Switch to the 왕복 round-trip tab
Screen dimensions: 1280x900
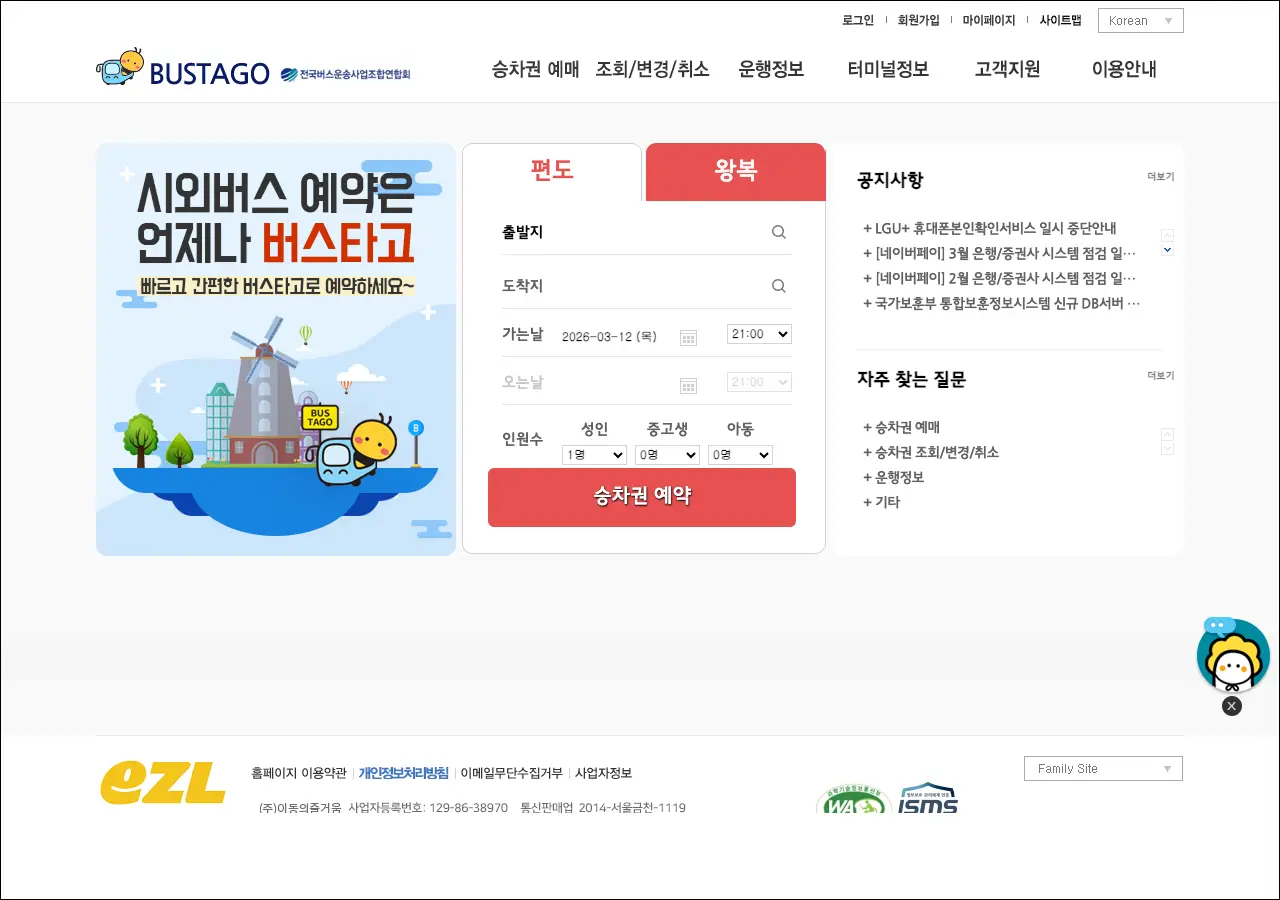click(736, 171)
